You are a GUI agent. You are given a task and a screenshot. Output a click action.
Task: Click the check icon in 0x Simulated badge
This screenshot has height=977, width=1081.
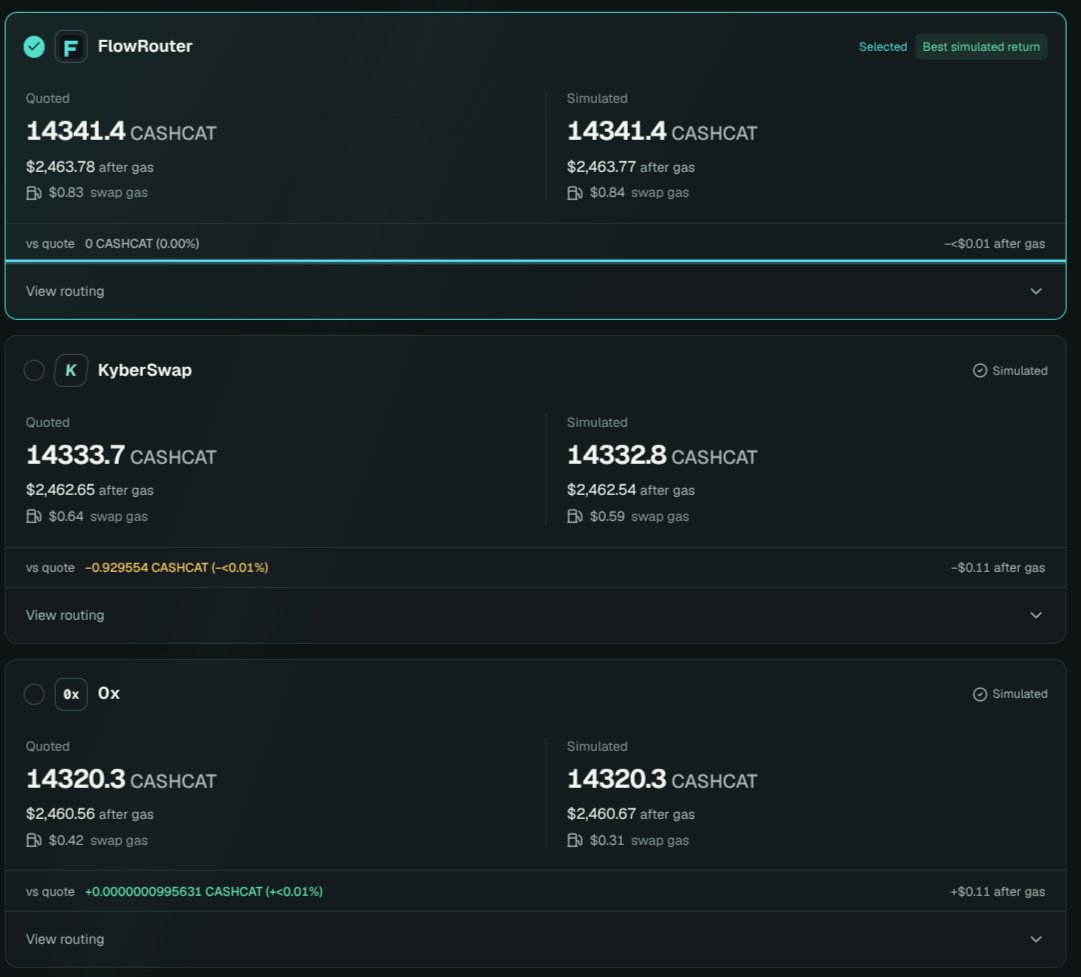tap(980, 694)
